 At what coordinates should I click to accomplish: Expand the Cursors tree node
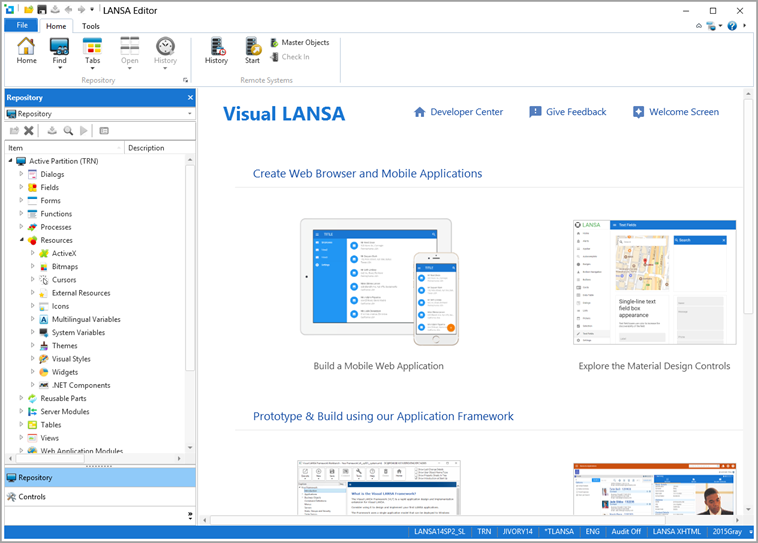32,279
